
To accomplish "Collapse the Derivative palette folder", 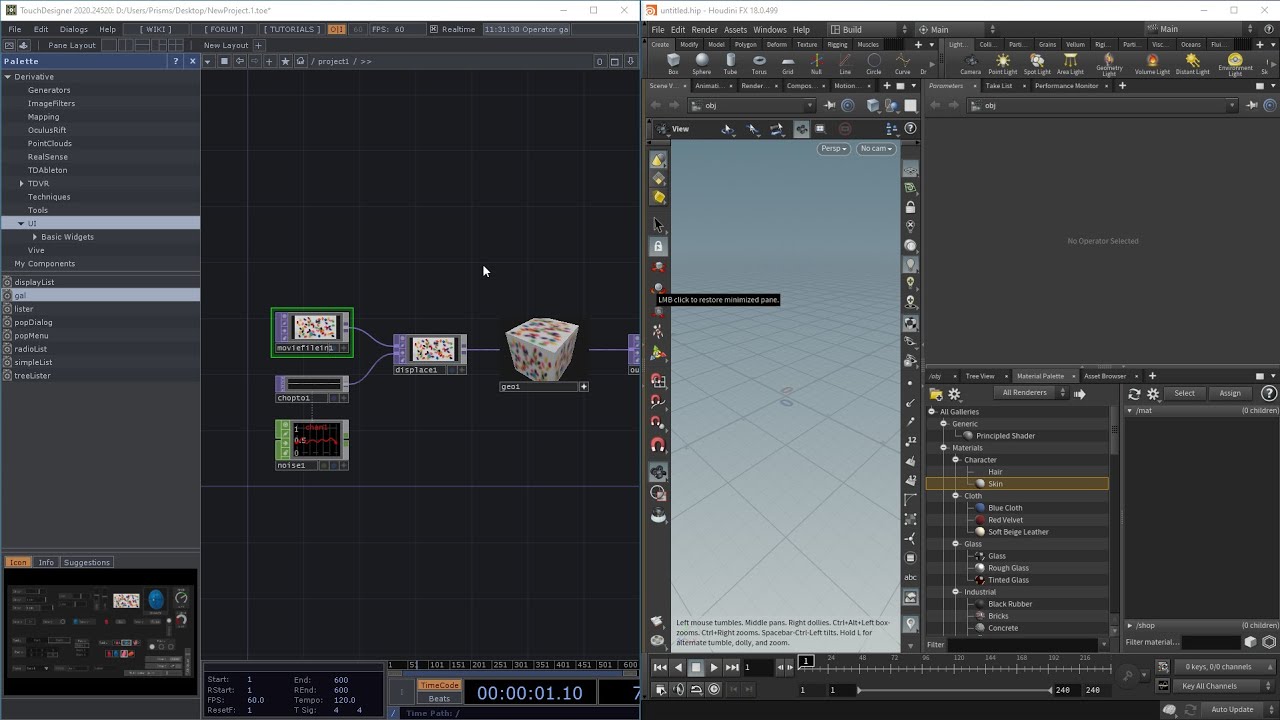I will [x=8, y=76].
